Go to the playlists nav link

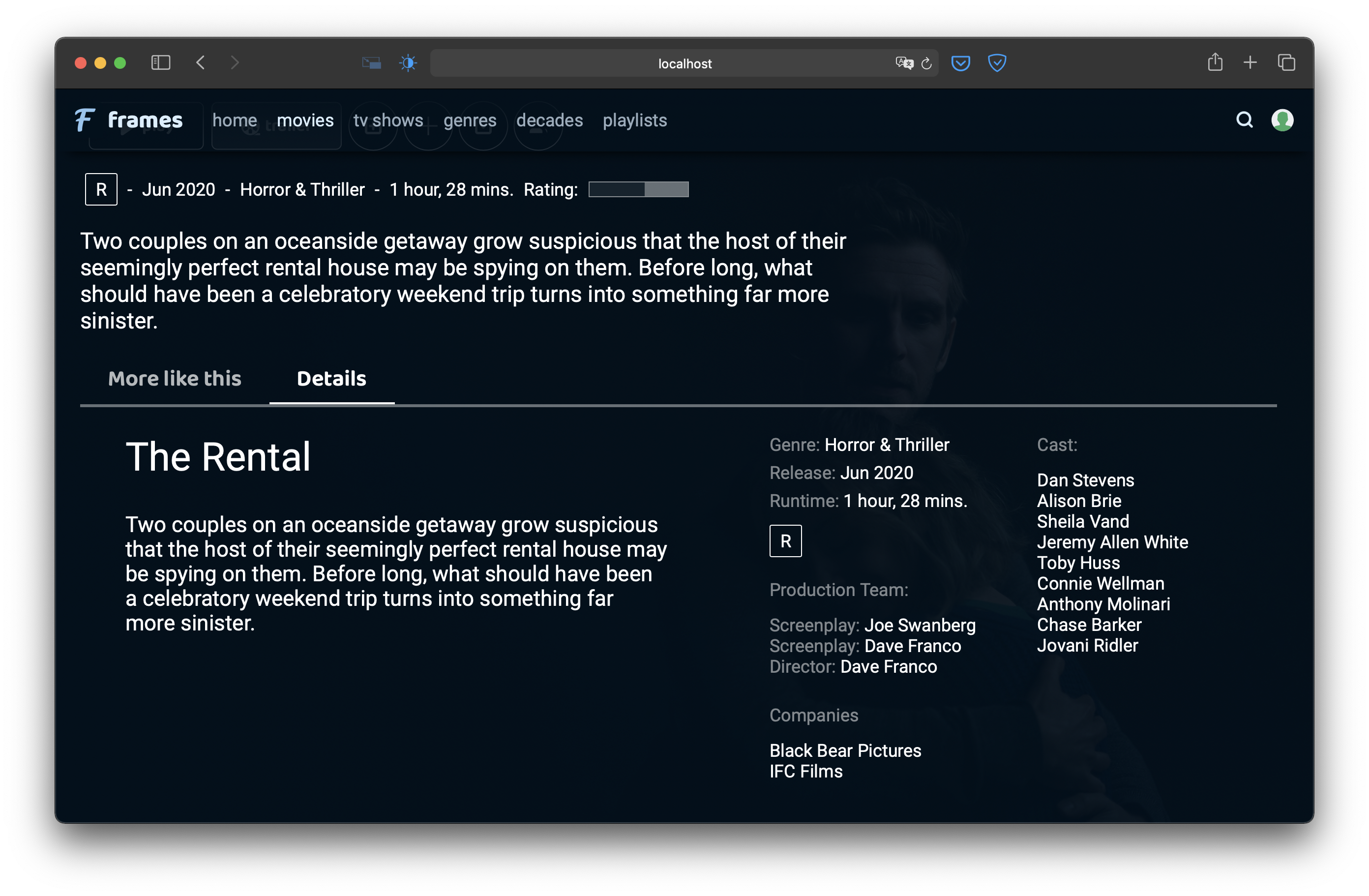pos(634,120)
